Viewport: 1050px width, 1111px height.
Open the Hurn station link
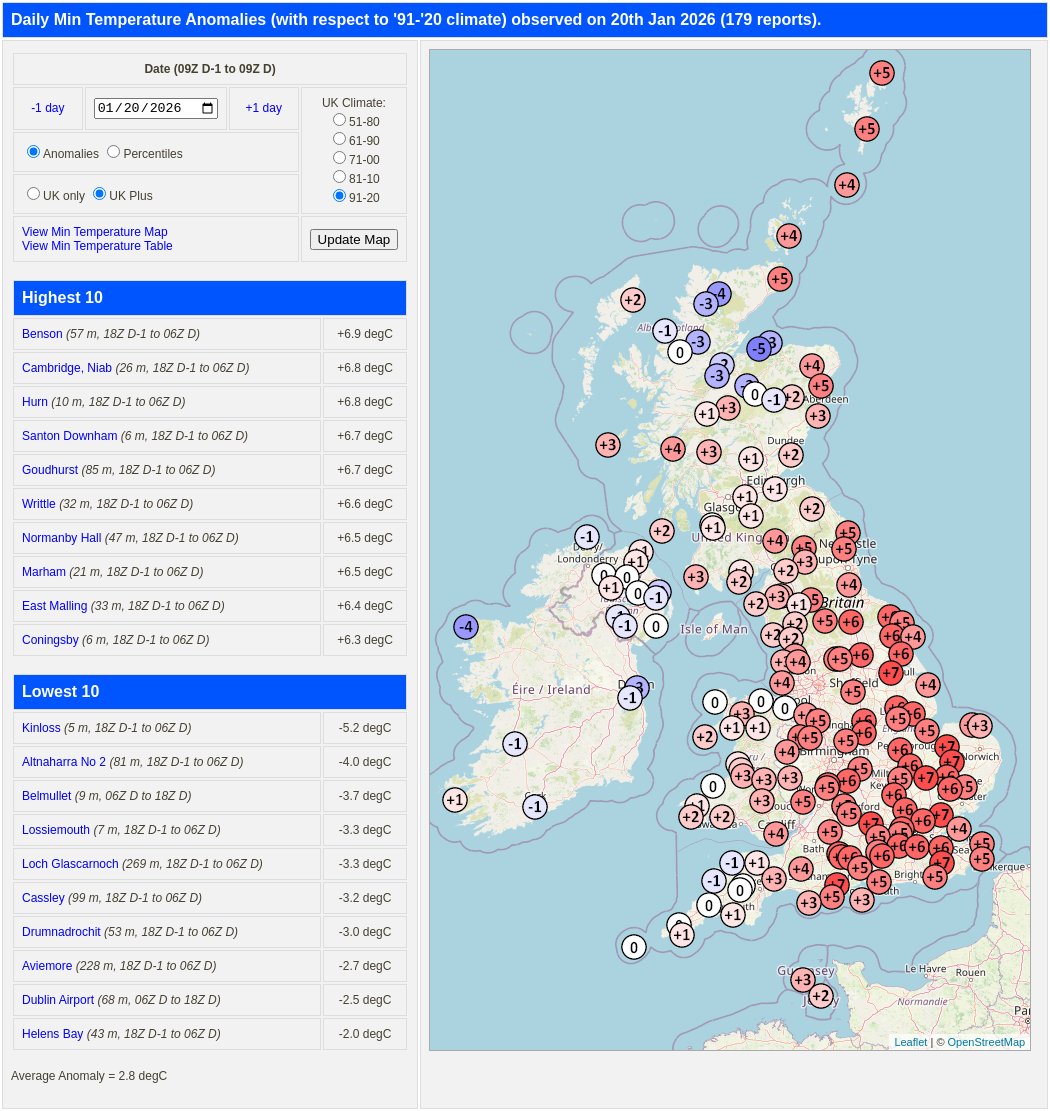pyautogui.click(x=35, y=402)
